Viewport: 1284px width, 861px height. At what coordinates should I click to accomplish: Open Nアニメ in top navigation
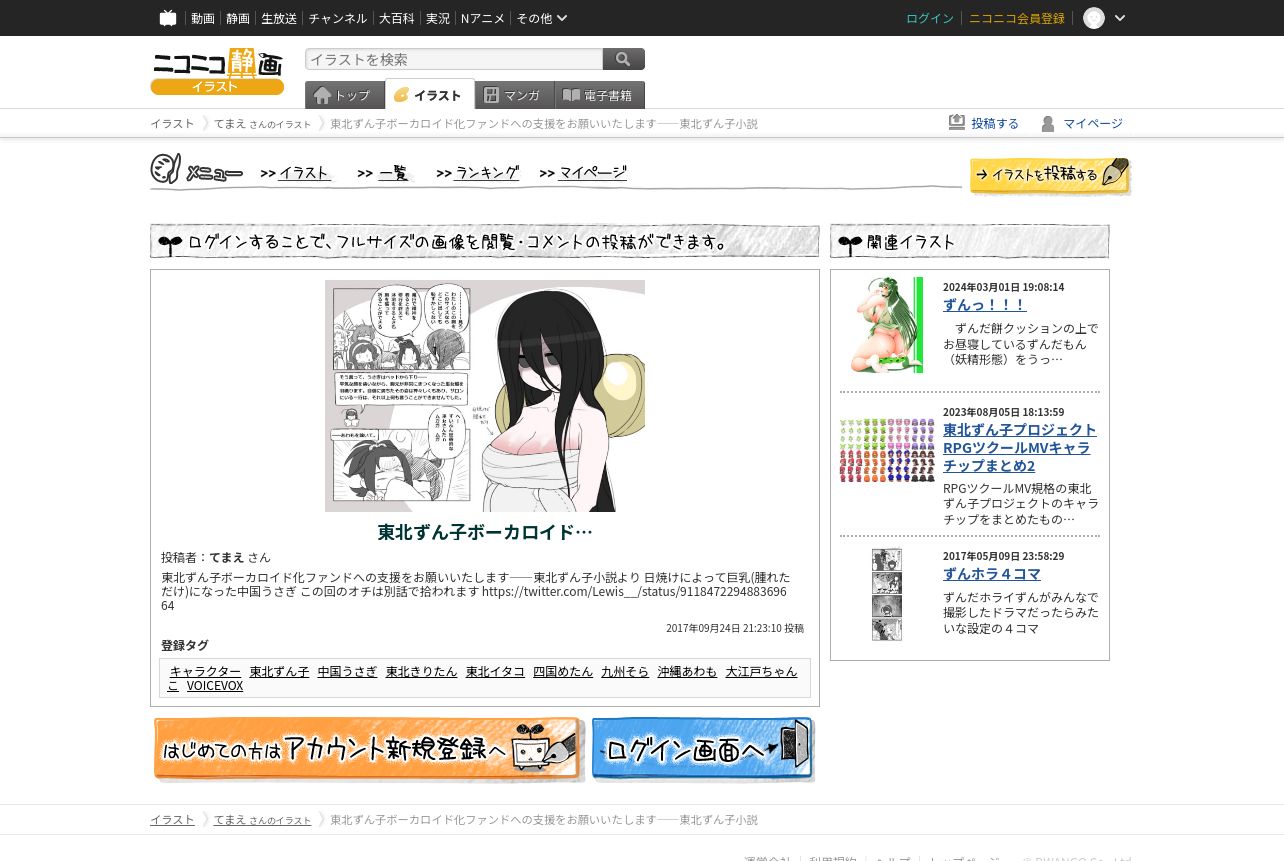click(x=483, y=18)
